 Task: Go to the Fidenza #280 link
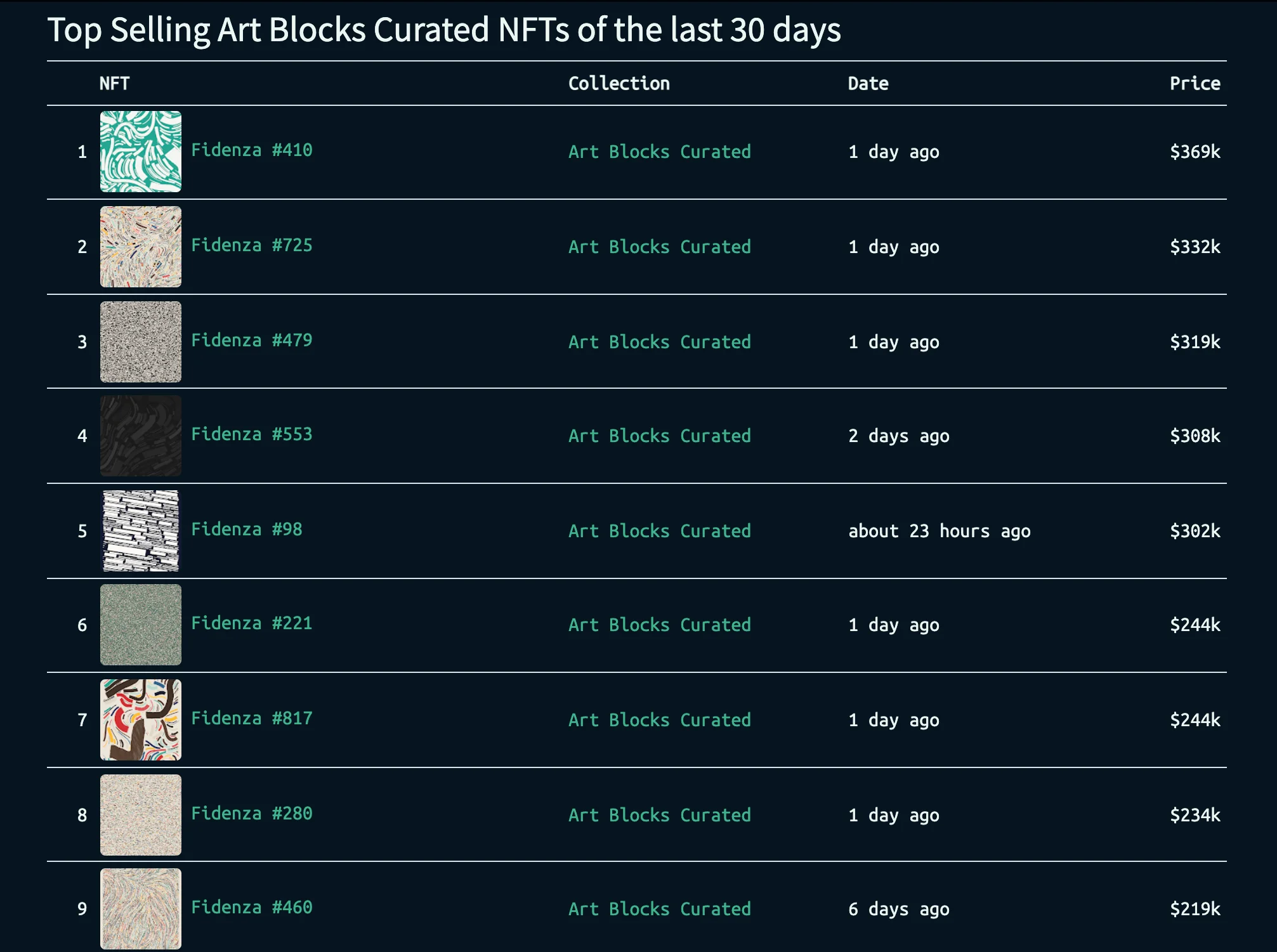(252, 814)
